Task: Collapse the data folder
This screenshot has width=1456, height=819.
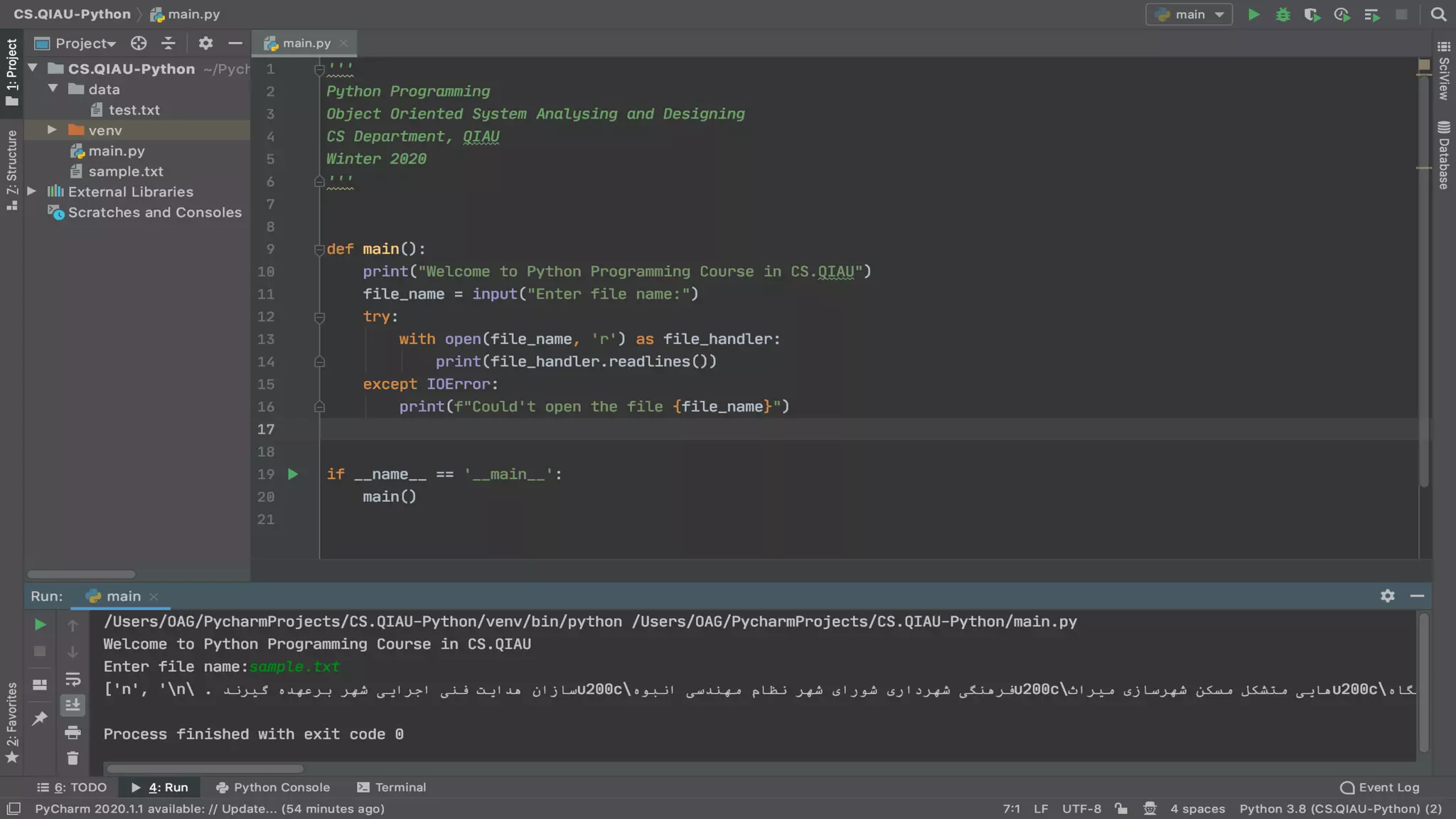Action: point(53,89)
